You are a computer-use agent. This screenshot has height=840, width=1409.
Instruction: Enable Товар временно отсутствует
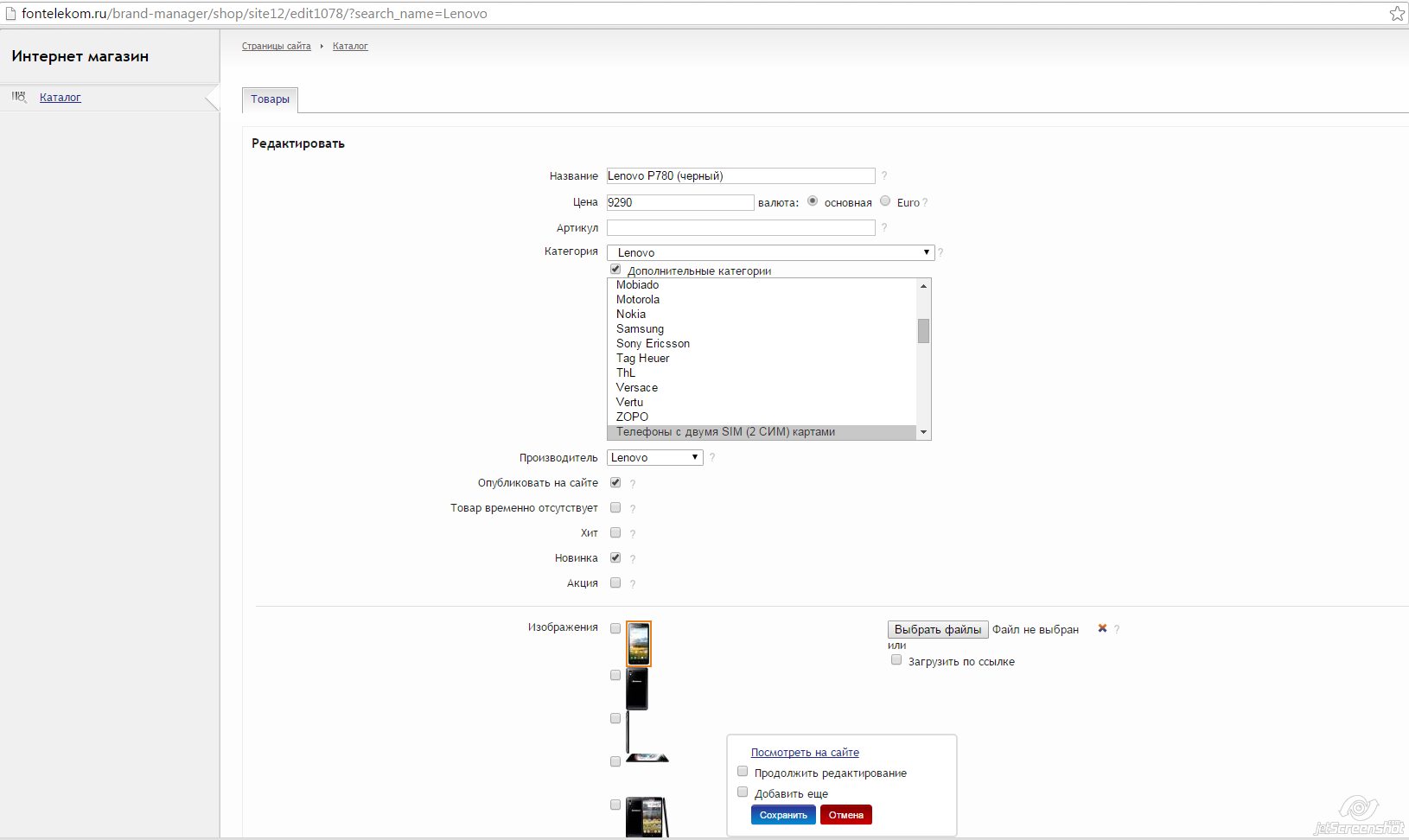click(x=615, y=507)
